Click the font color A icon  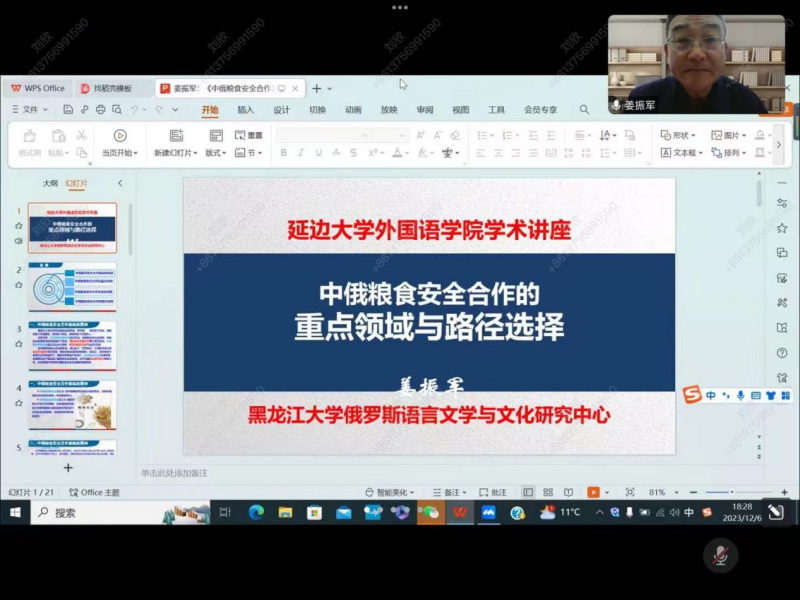click(397, 153)
